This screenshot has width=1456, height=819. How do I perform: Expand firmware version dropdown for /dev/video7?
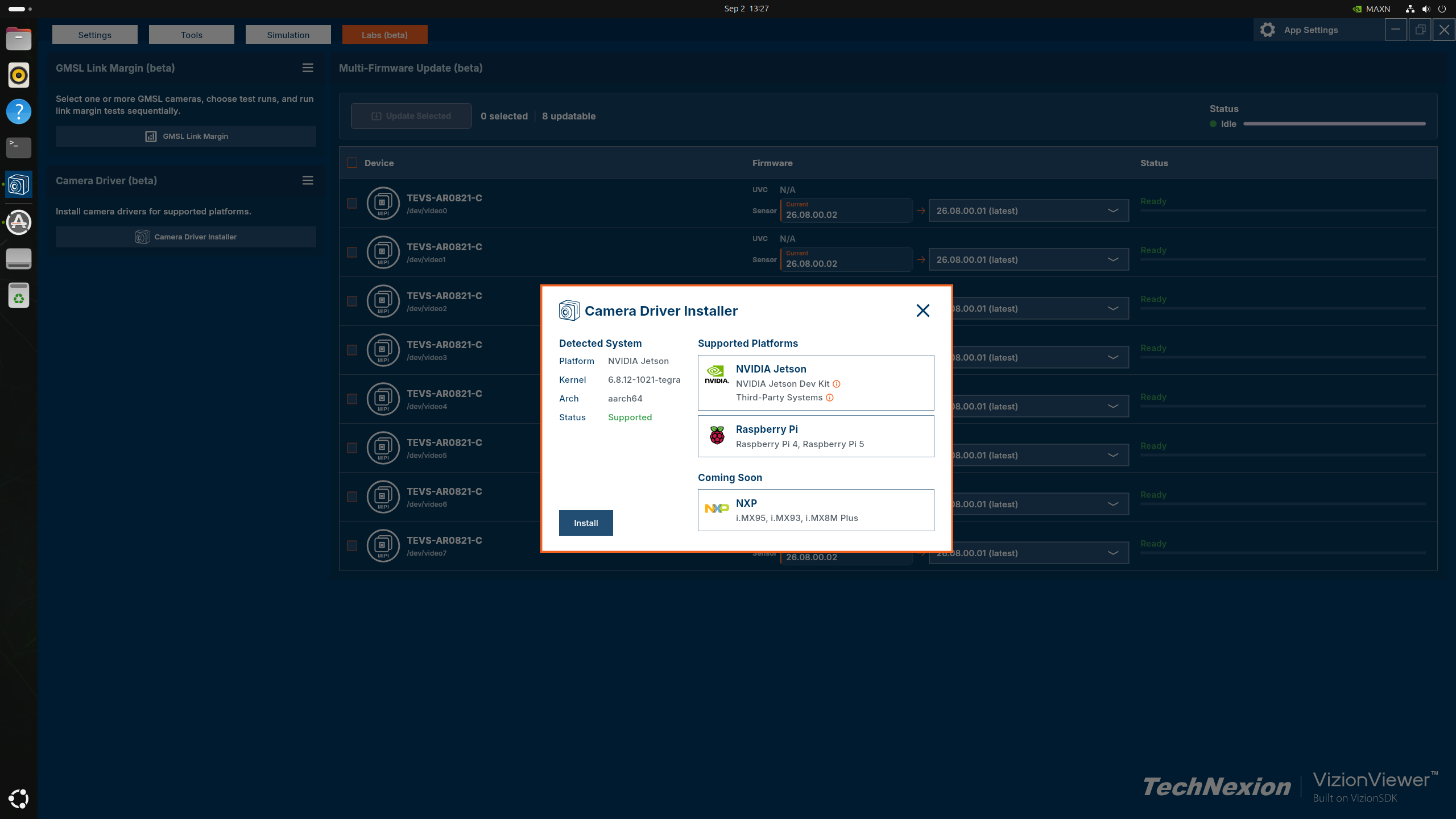pos(1029,553)
